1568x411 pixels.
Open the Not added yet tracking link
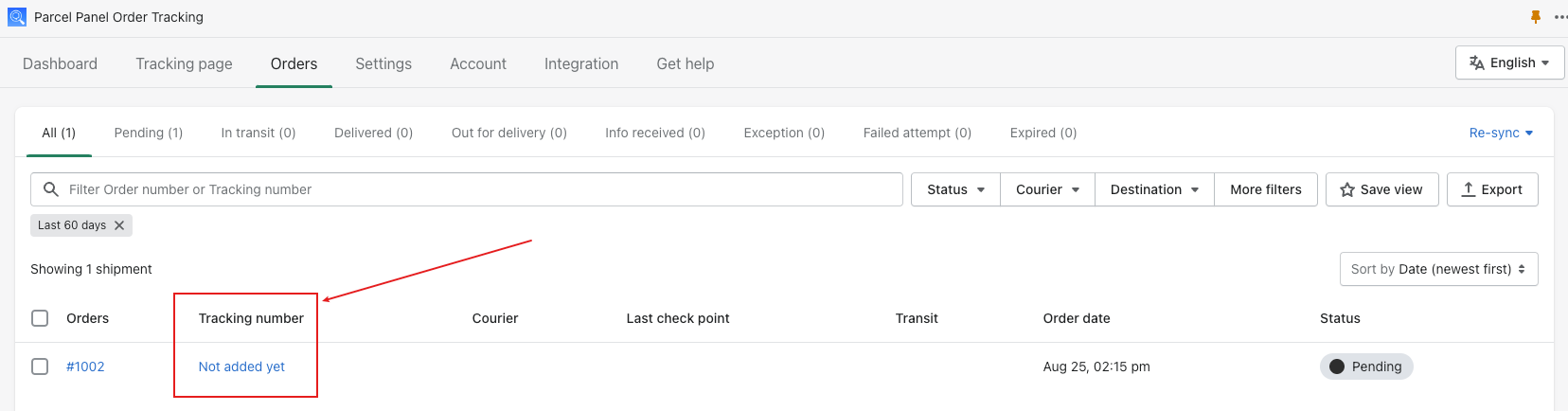pos(241,366)
